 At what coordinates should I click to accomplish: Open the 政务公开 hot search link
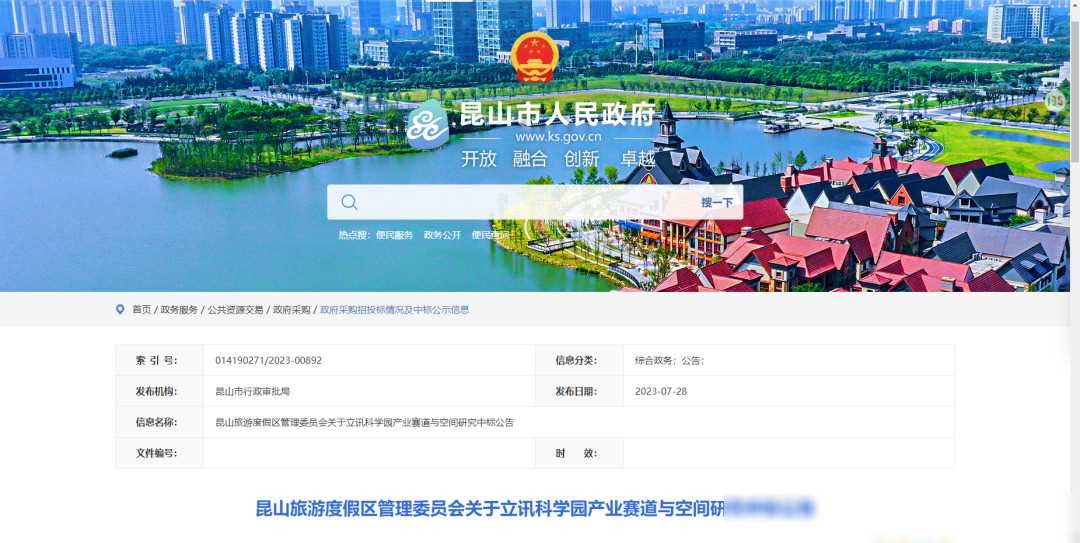pyautogui.click(x=442, y=235)
